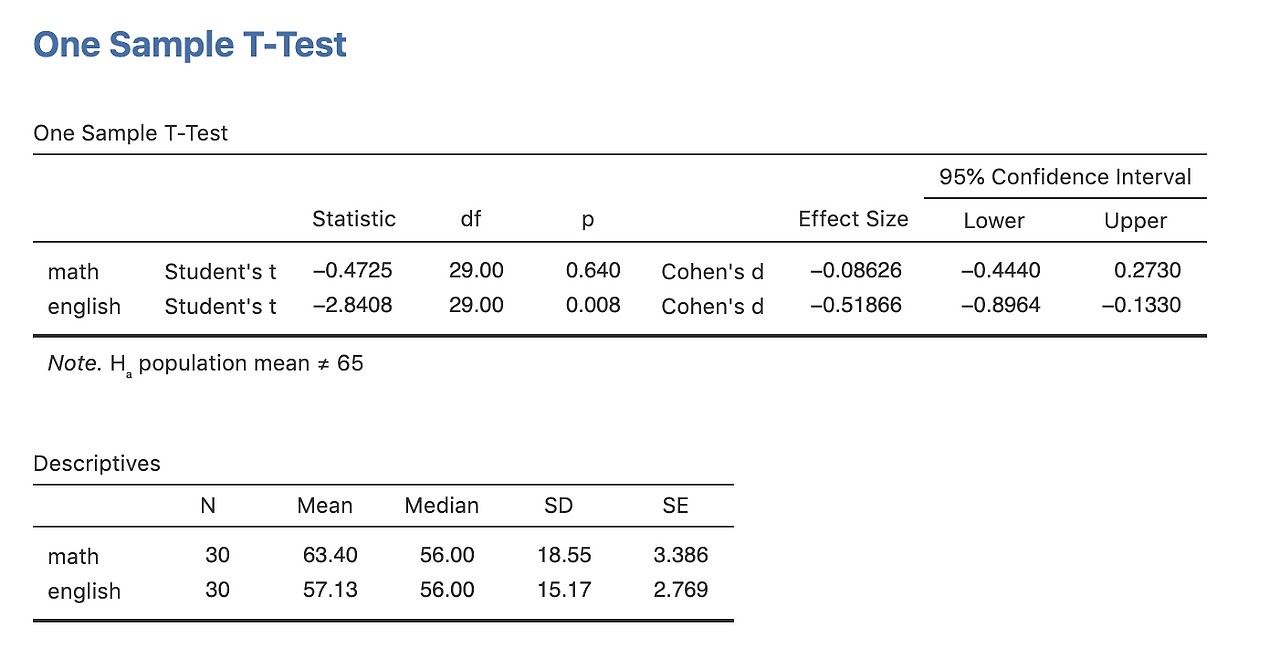Click the Upper column header
This screenshot has width=1280, height=648.
pos(1135,220)
